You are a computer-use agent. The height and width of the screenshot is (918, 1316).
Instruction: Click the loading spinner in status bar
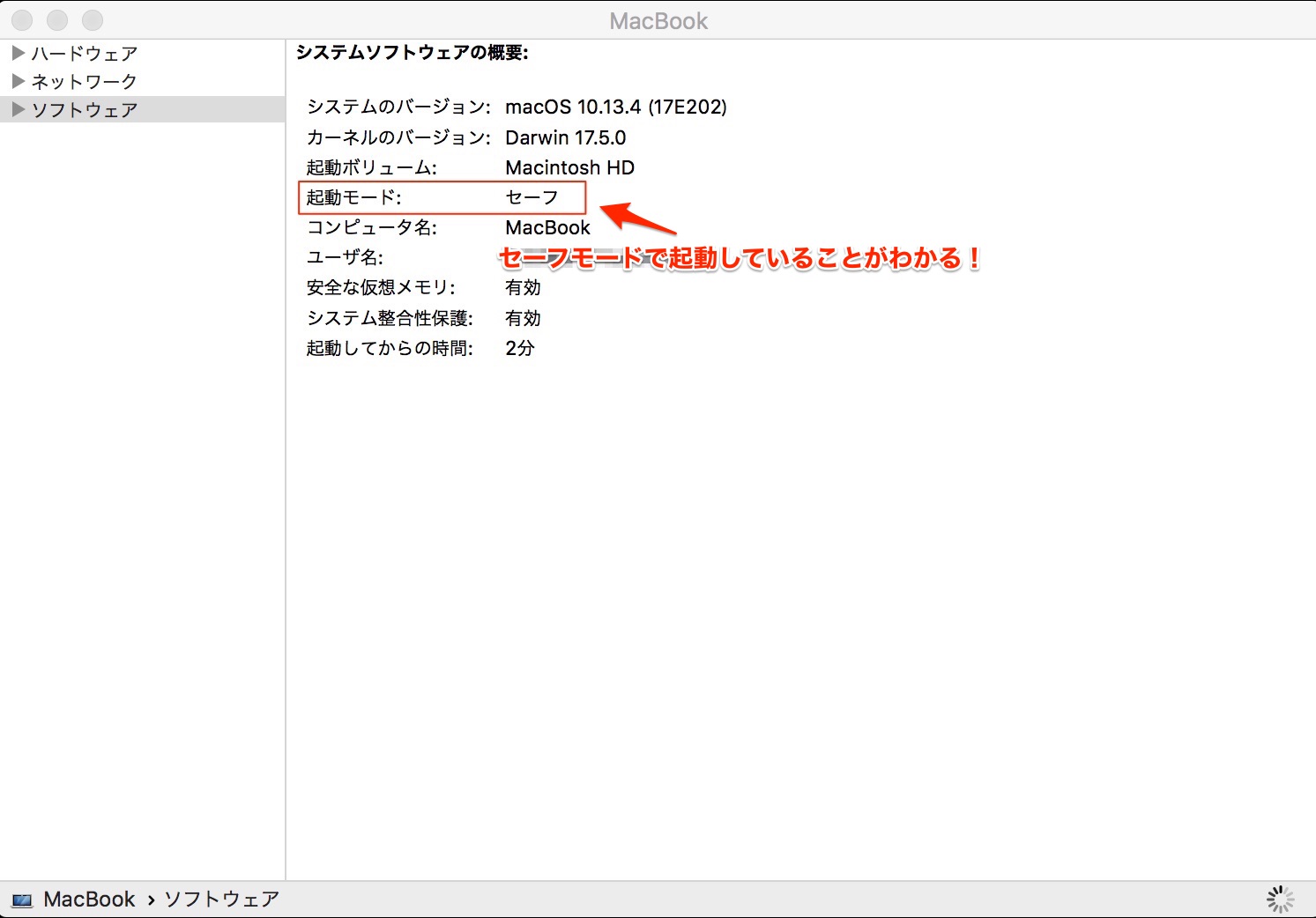pyautogui.click(x=1280, y=899)
